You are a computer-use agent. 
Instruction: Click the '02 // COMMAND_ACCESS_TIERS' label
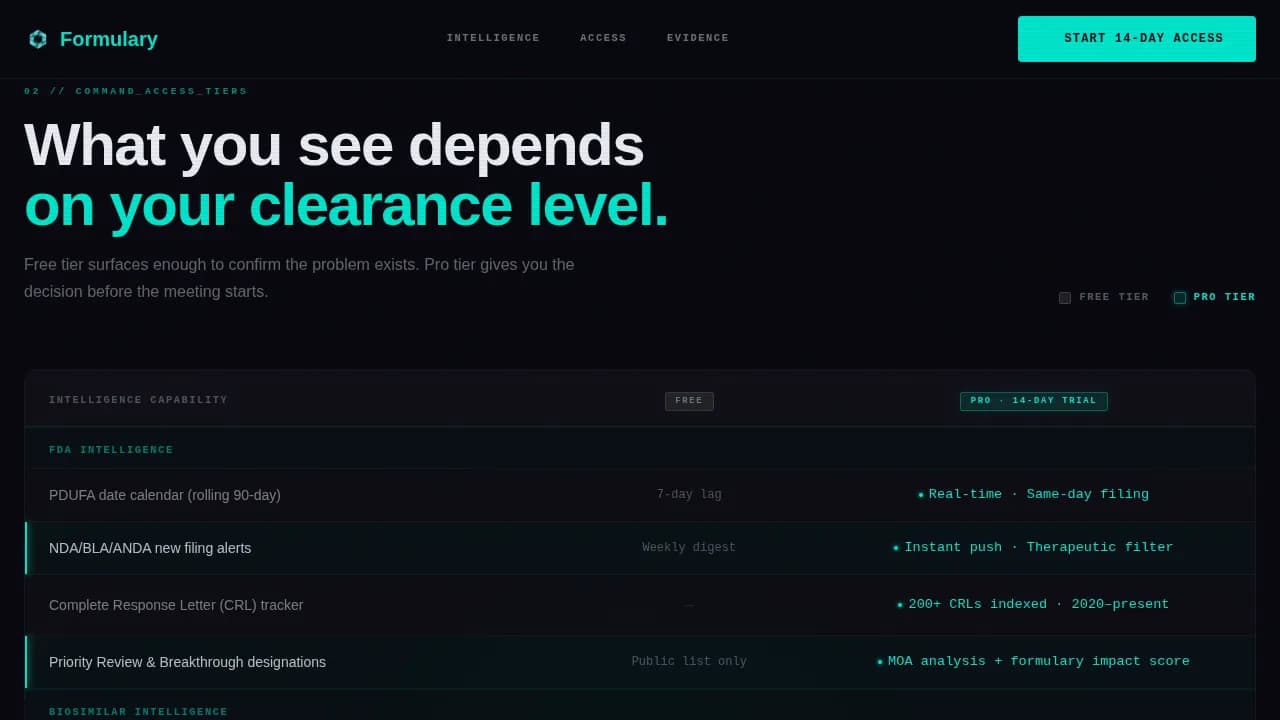pos(136,91)
